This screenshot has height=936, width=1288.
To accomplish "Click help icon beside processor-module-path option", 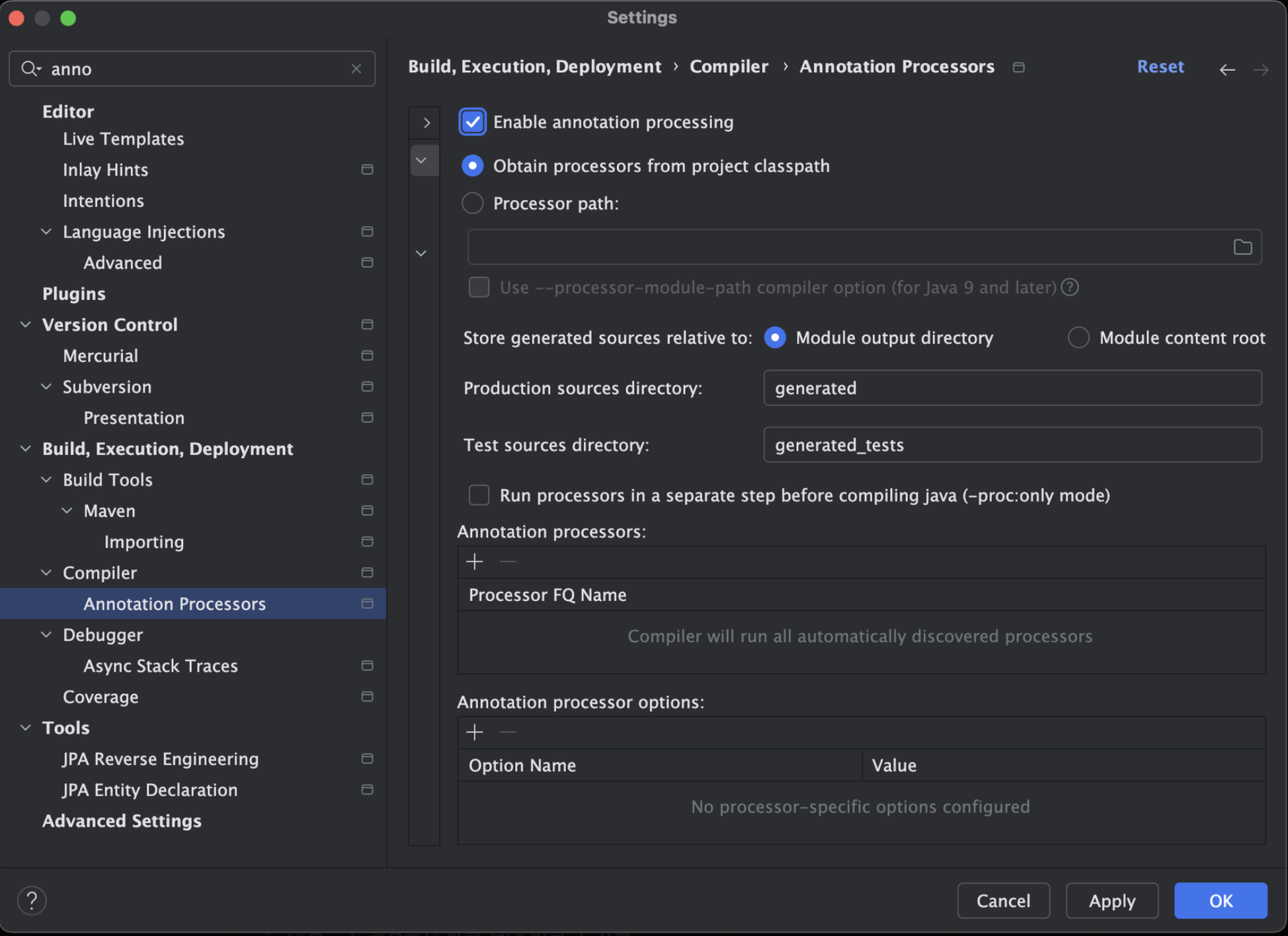I will coord(1070,288).
